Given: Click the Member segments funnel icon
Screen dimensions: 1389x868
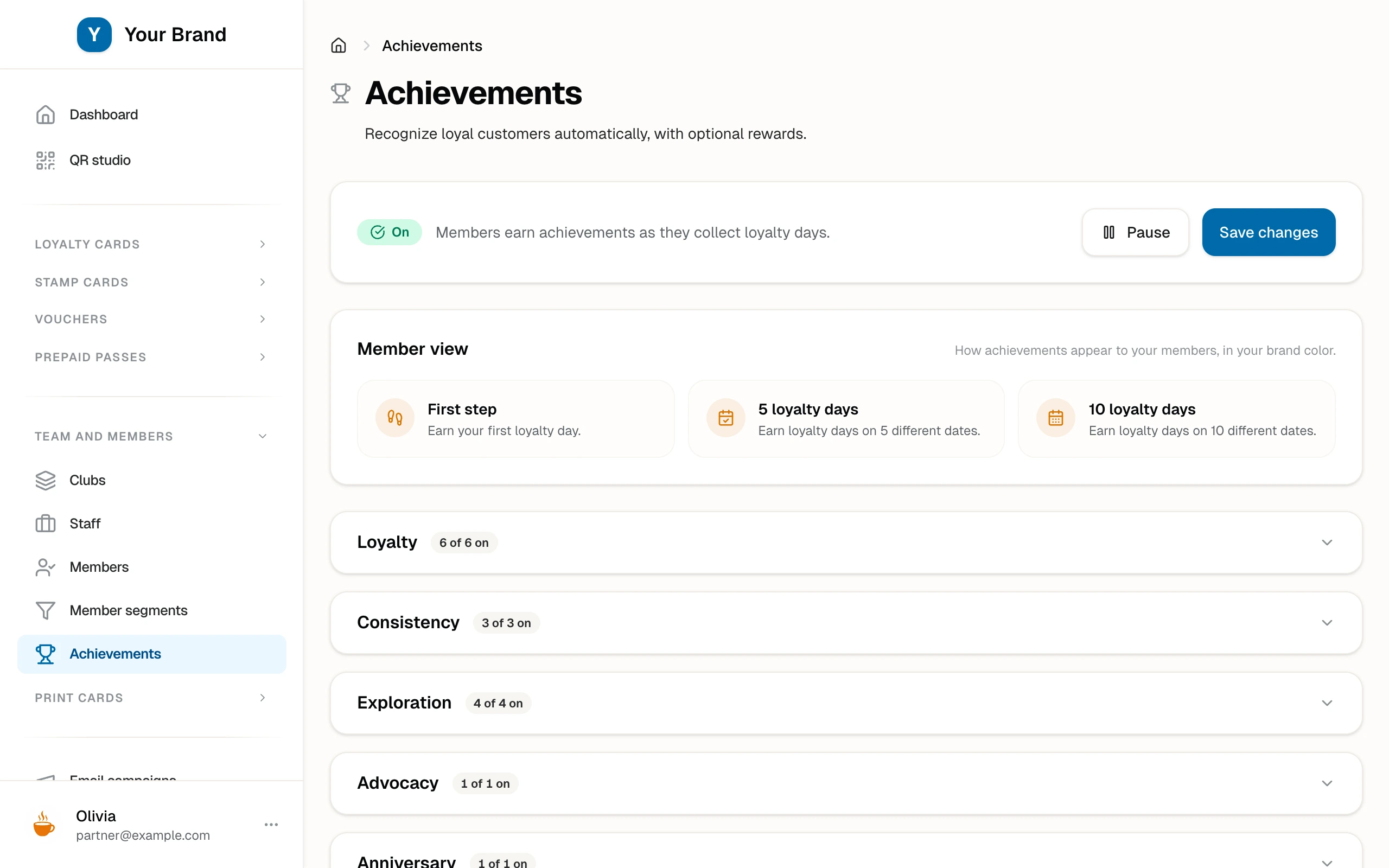Looking at the screenshot, I should (x=46, y=610).
